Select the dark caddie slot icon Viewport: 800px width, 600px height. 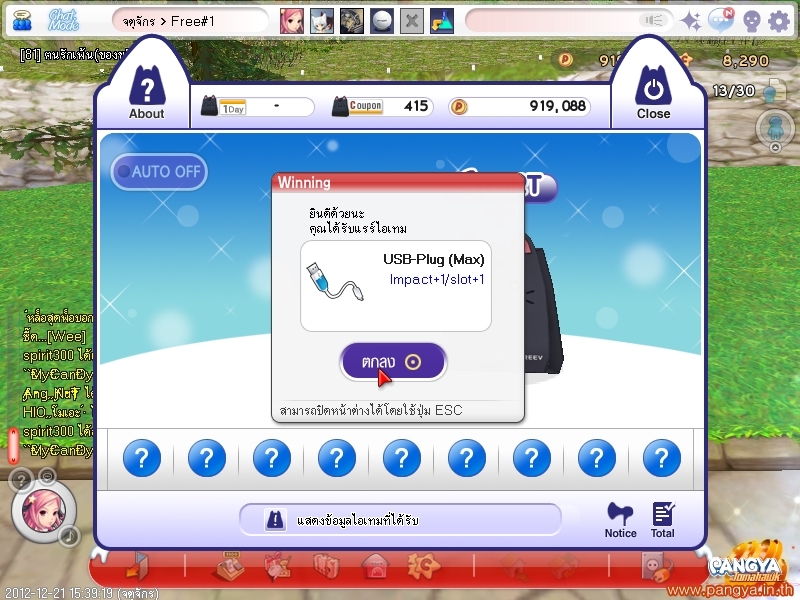coord(352,21)
